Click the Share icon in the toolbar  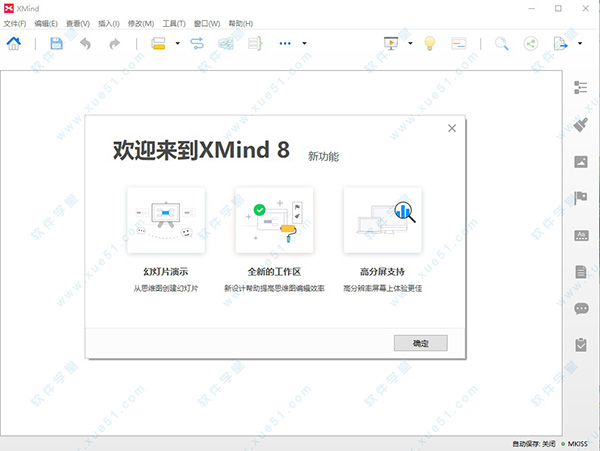tap(530, 44)
